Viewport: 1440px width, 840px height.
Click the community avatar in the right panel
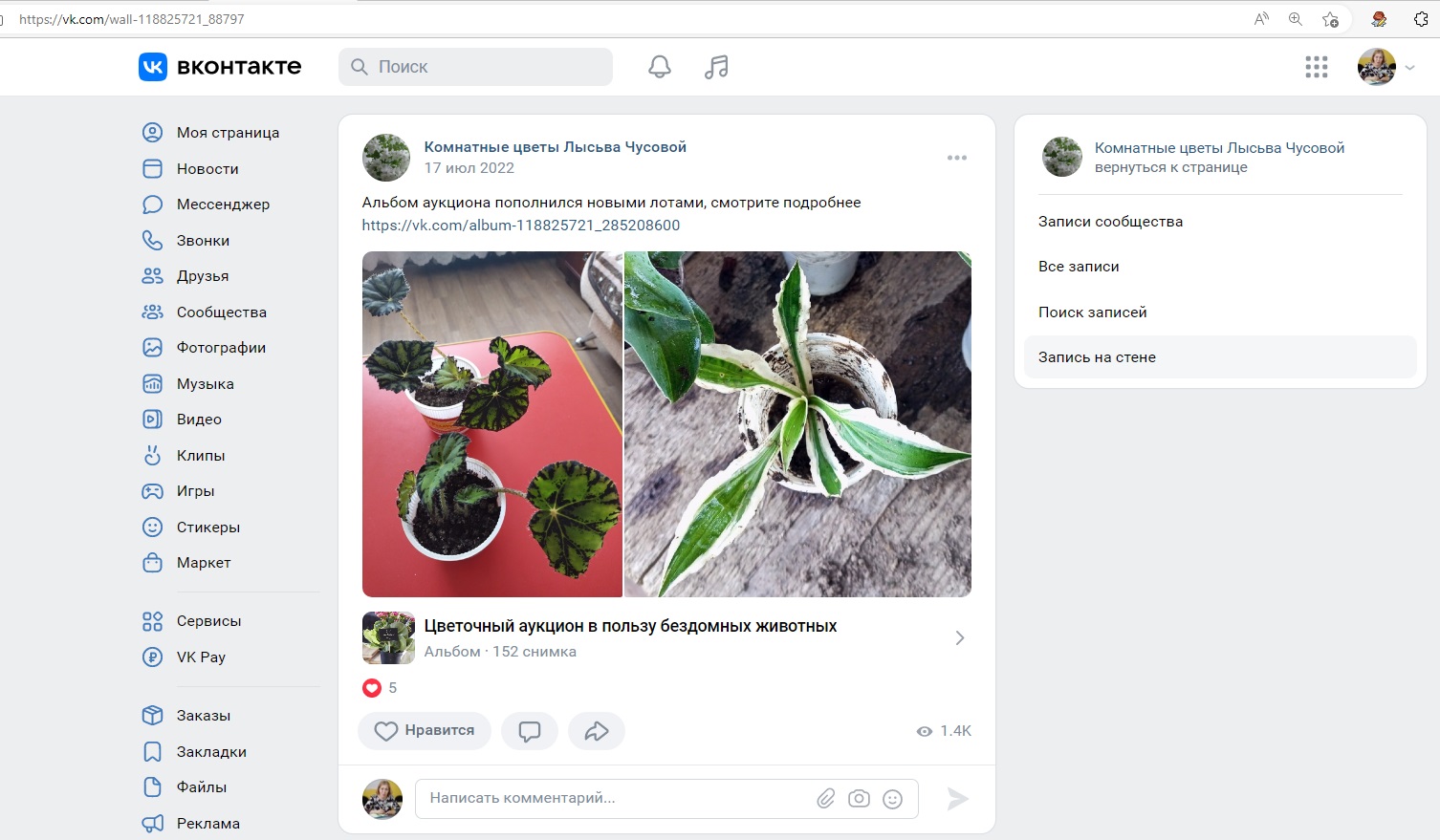coord(1061,157)
